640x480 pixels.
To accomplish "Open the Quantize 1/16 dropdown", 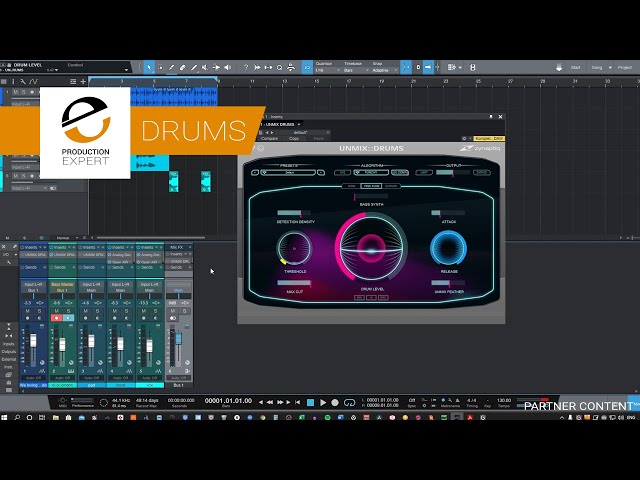I will tap(328, 71).
